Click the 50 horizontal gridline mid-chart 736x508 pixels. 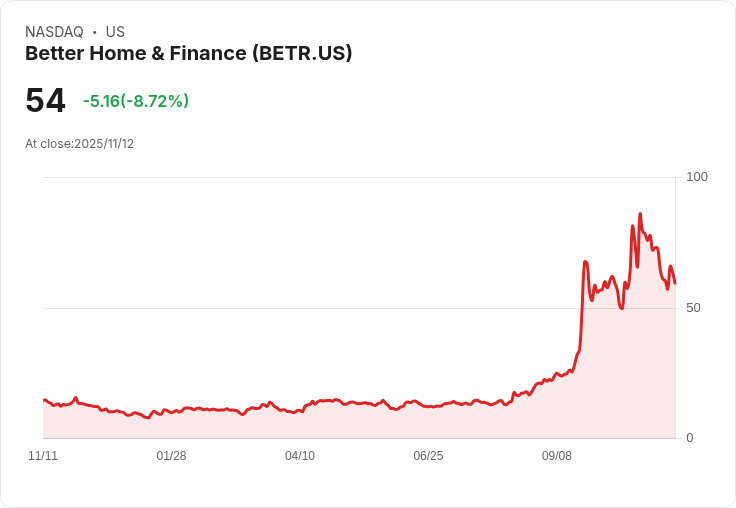[x=300, y=308]
